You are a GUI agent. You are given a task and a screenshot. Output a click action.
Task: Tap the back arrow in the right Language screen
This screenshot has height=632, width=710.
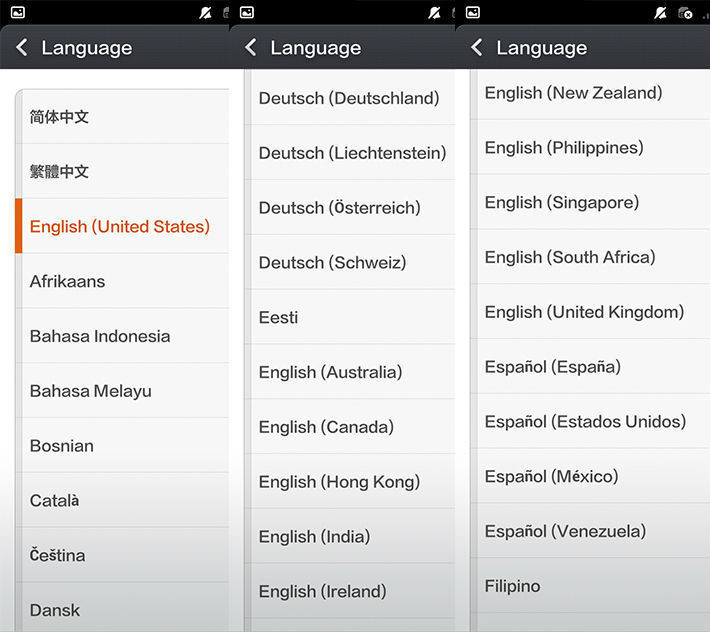477,48
